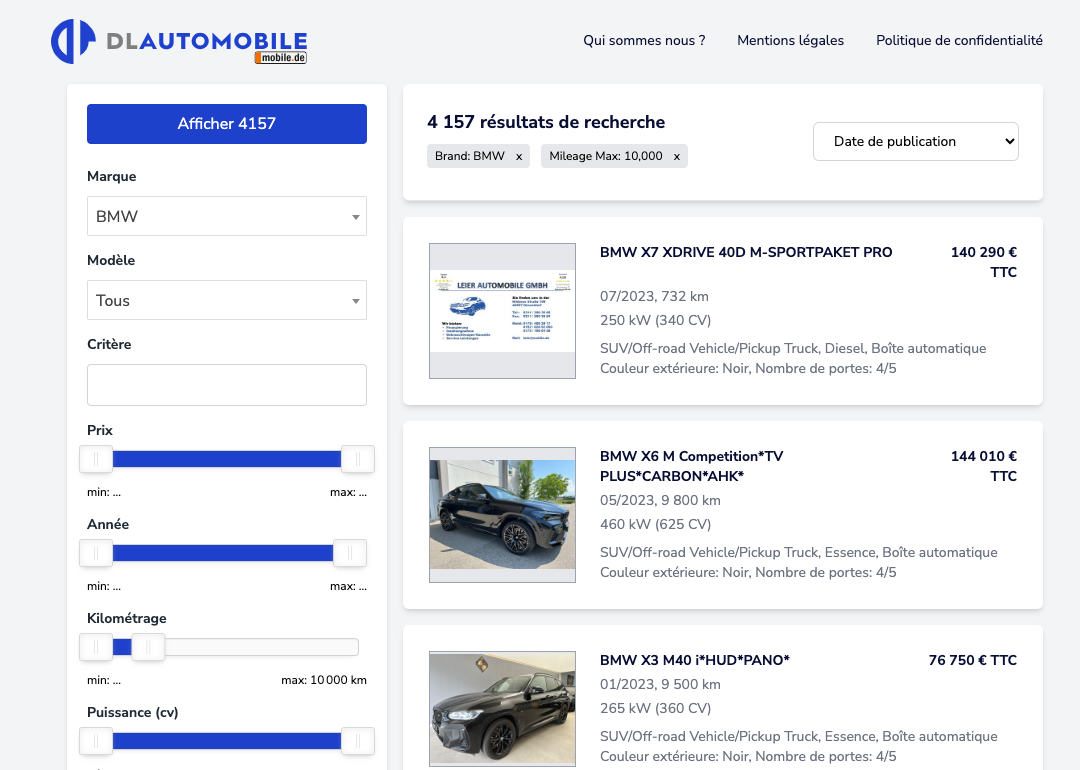Open Mentions légales page
The image size is (1080, 770).
791,41
